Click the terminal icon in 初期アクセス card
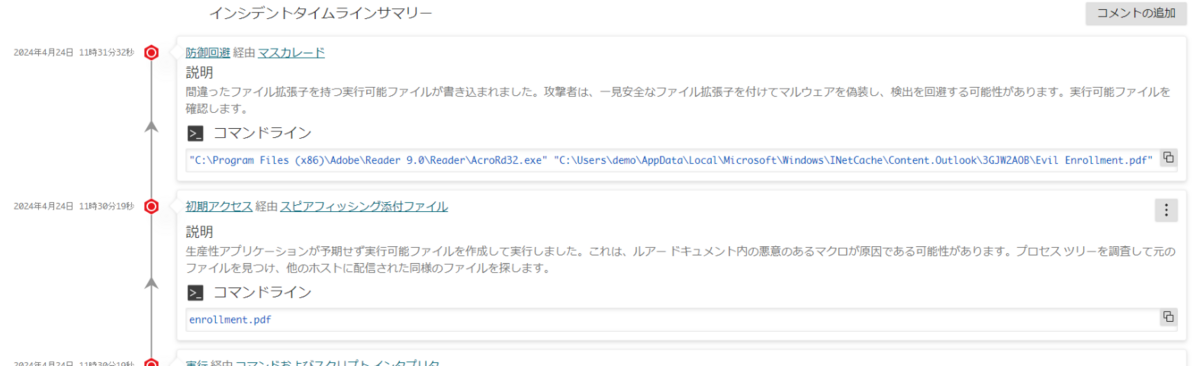This screenshot has width=1200, height=366. [x=196, y=293]
